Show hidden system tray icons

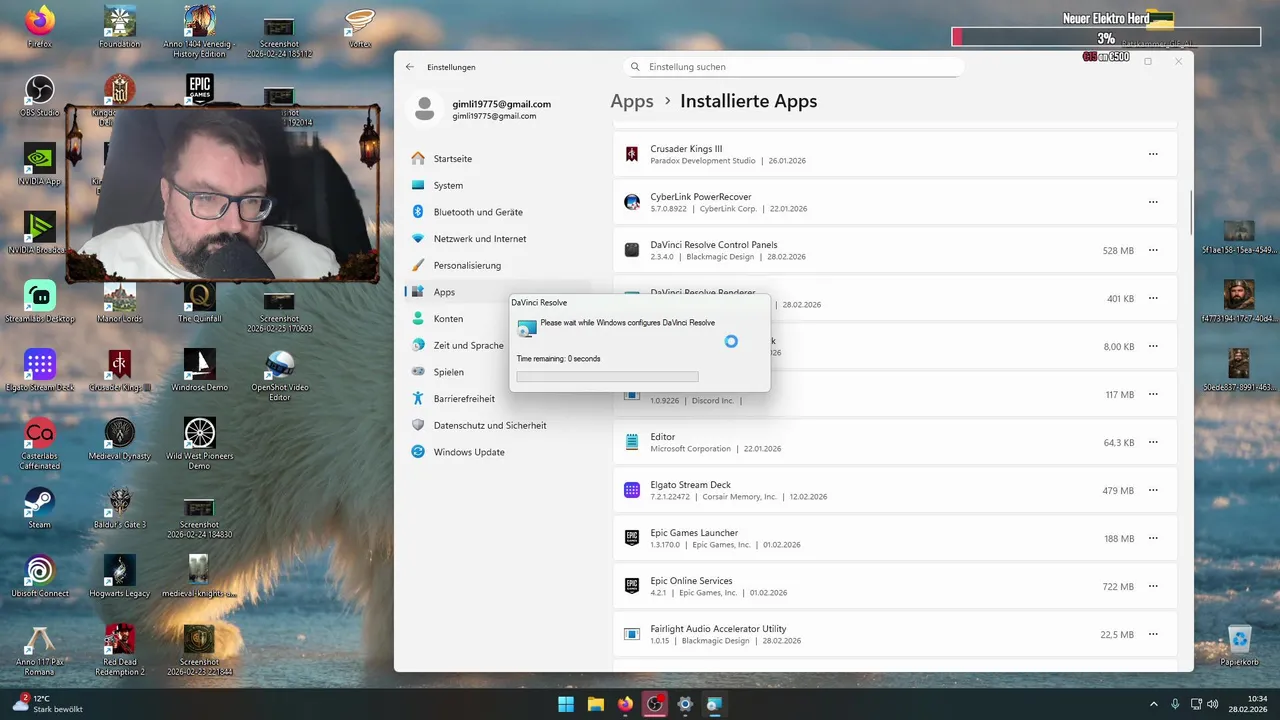pos(1153,704)
